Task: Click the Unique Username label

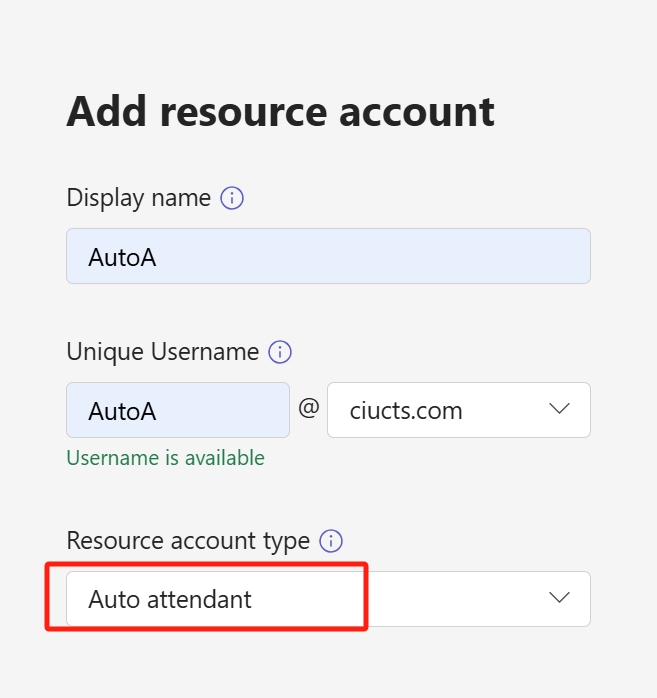Action: pos(162,352)
